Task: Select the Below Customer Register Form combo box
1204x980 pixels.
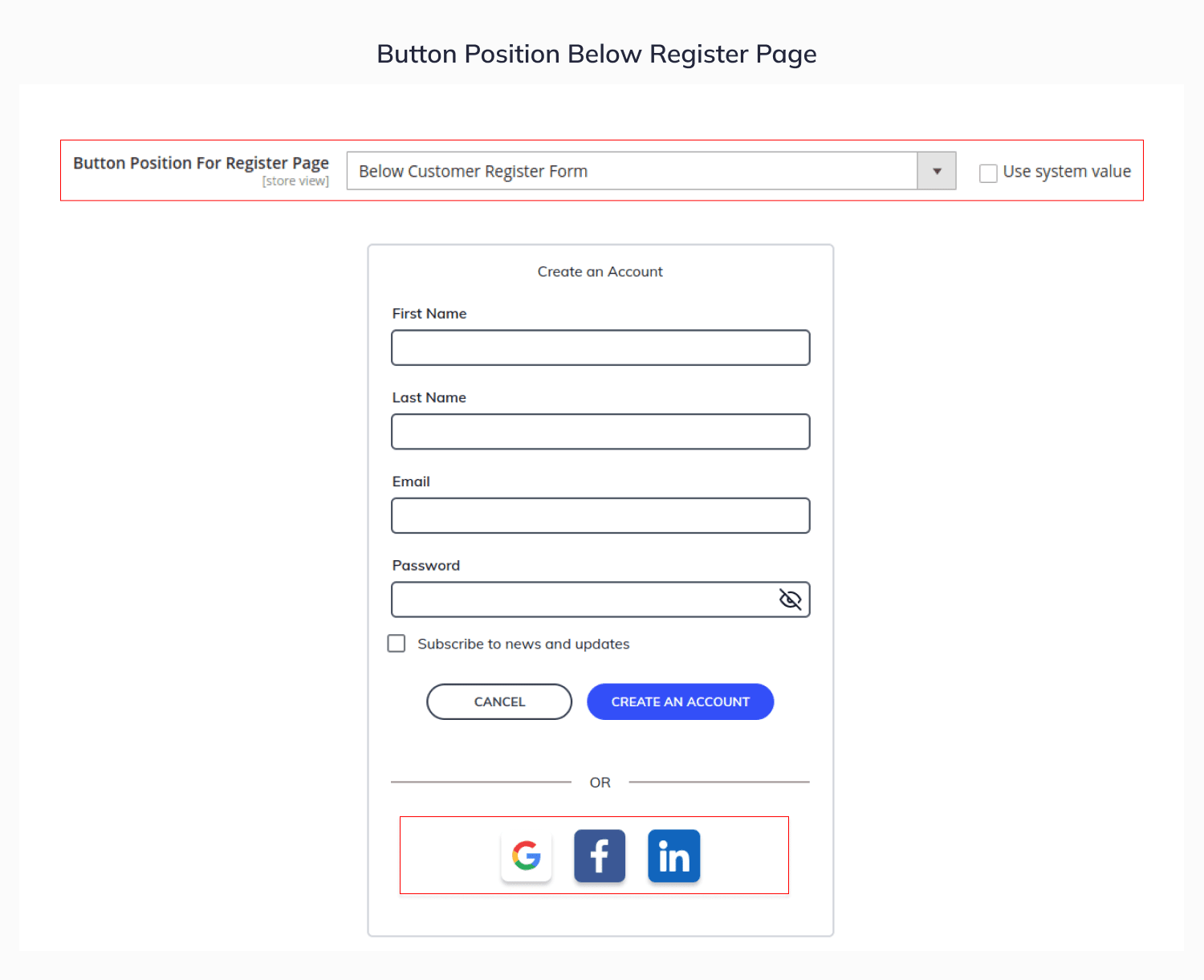Action: (651, 171)
